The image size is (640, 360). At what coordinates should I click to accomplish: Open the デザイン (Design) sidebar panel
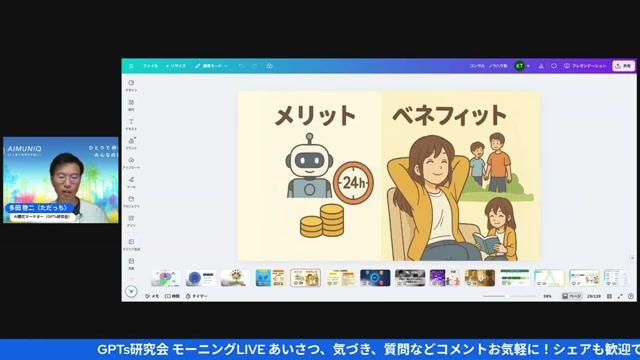[x=131, y=86]
